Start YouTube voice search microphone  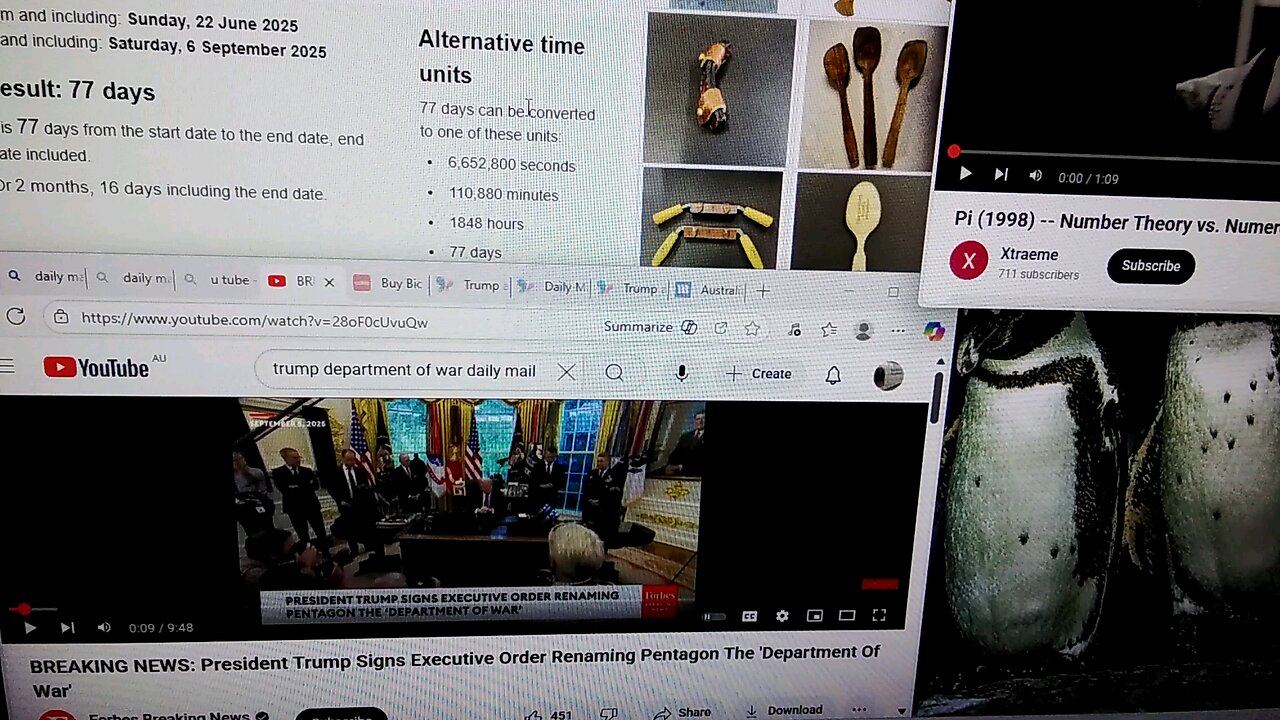(681, 373)
